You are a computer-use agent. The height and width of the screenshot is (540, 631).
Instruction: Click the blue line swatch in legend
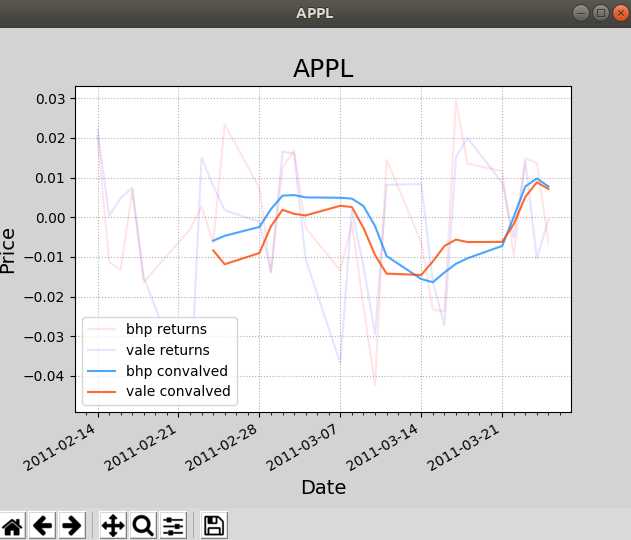coord(102,371)
